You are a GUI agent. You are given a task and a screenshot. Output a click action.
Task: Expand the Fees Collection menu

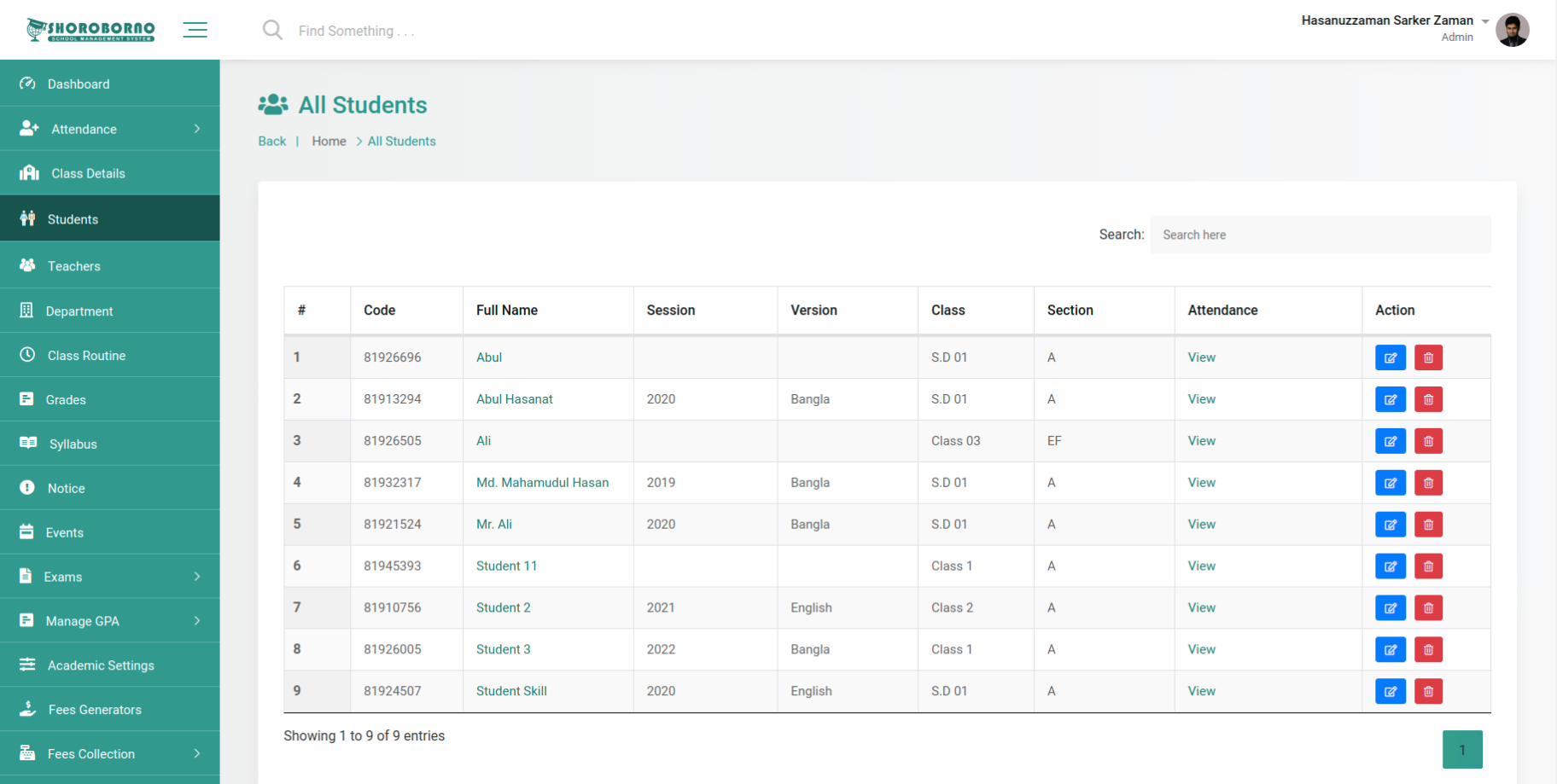pyautogui.click(x=109, y=754)
